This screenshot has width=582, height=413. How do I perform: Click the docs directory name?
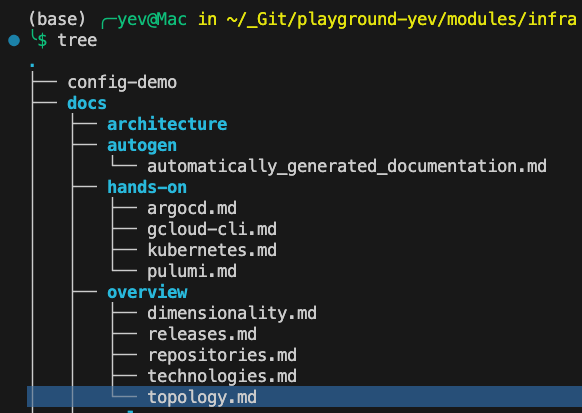click(87, 103)
